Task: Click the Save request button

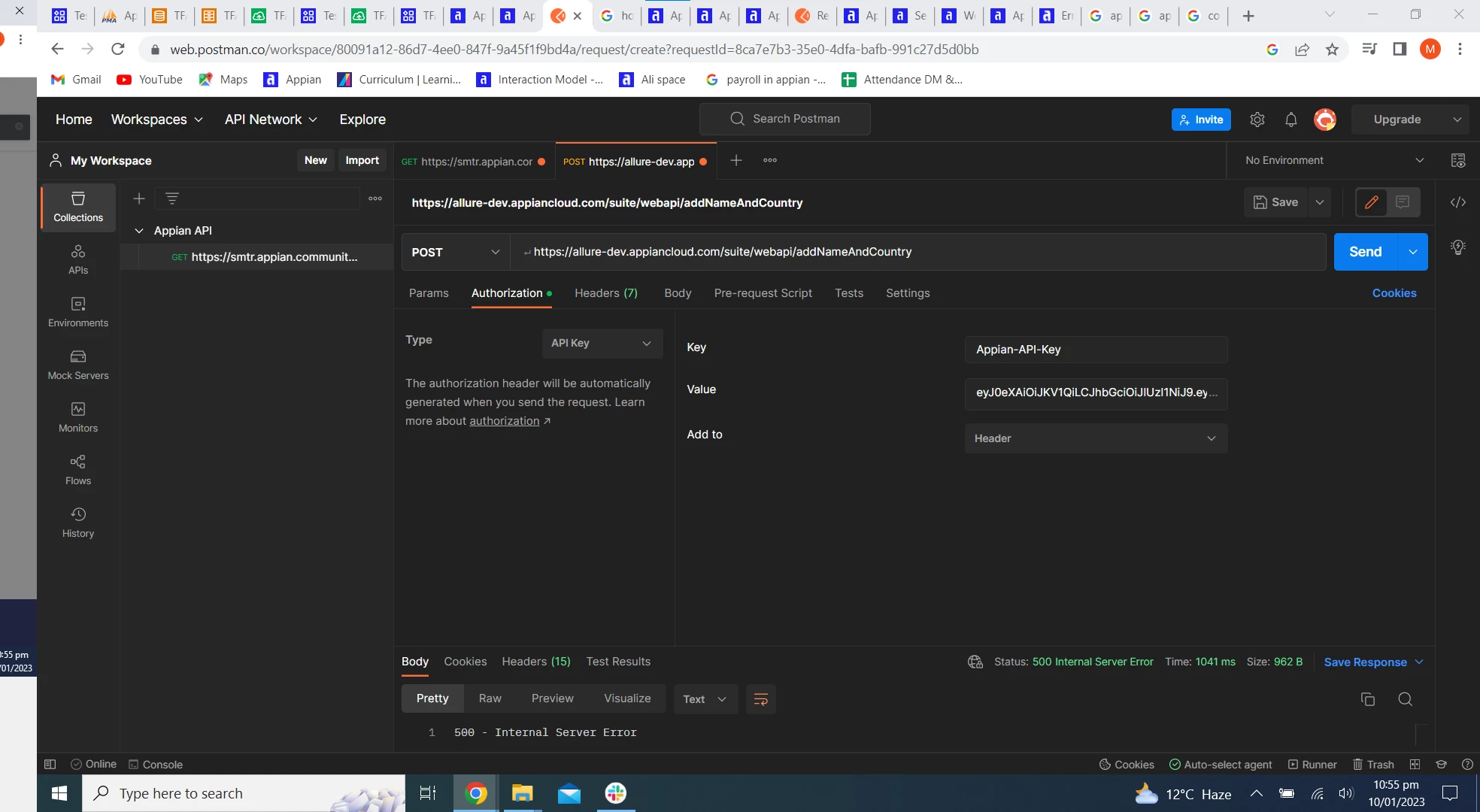Action: (1276, 202)
